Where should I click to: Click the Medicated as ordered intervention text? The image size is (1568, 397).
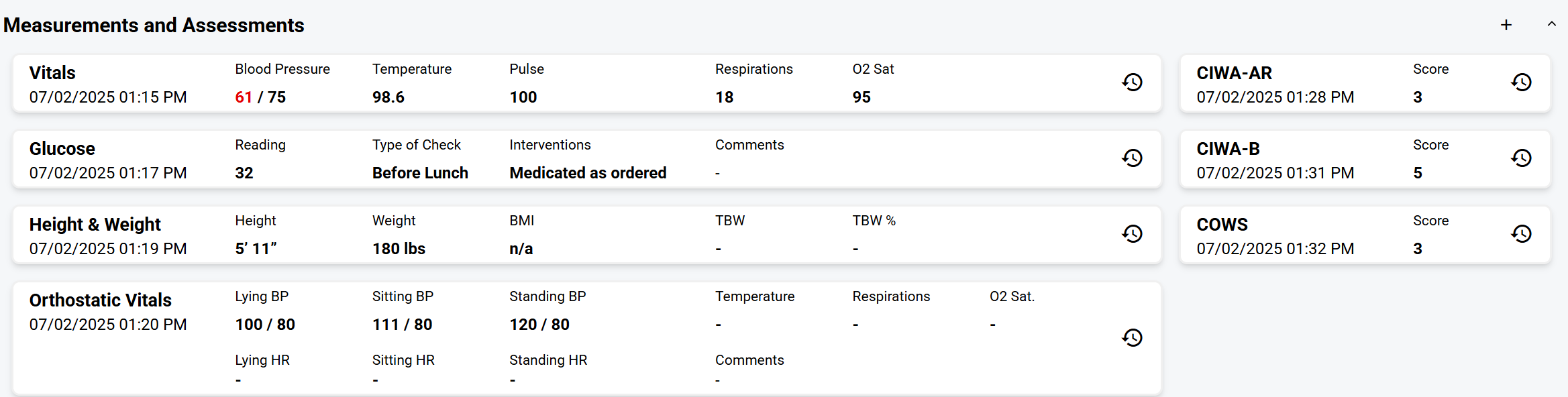point(588,173)
